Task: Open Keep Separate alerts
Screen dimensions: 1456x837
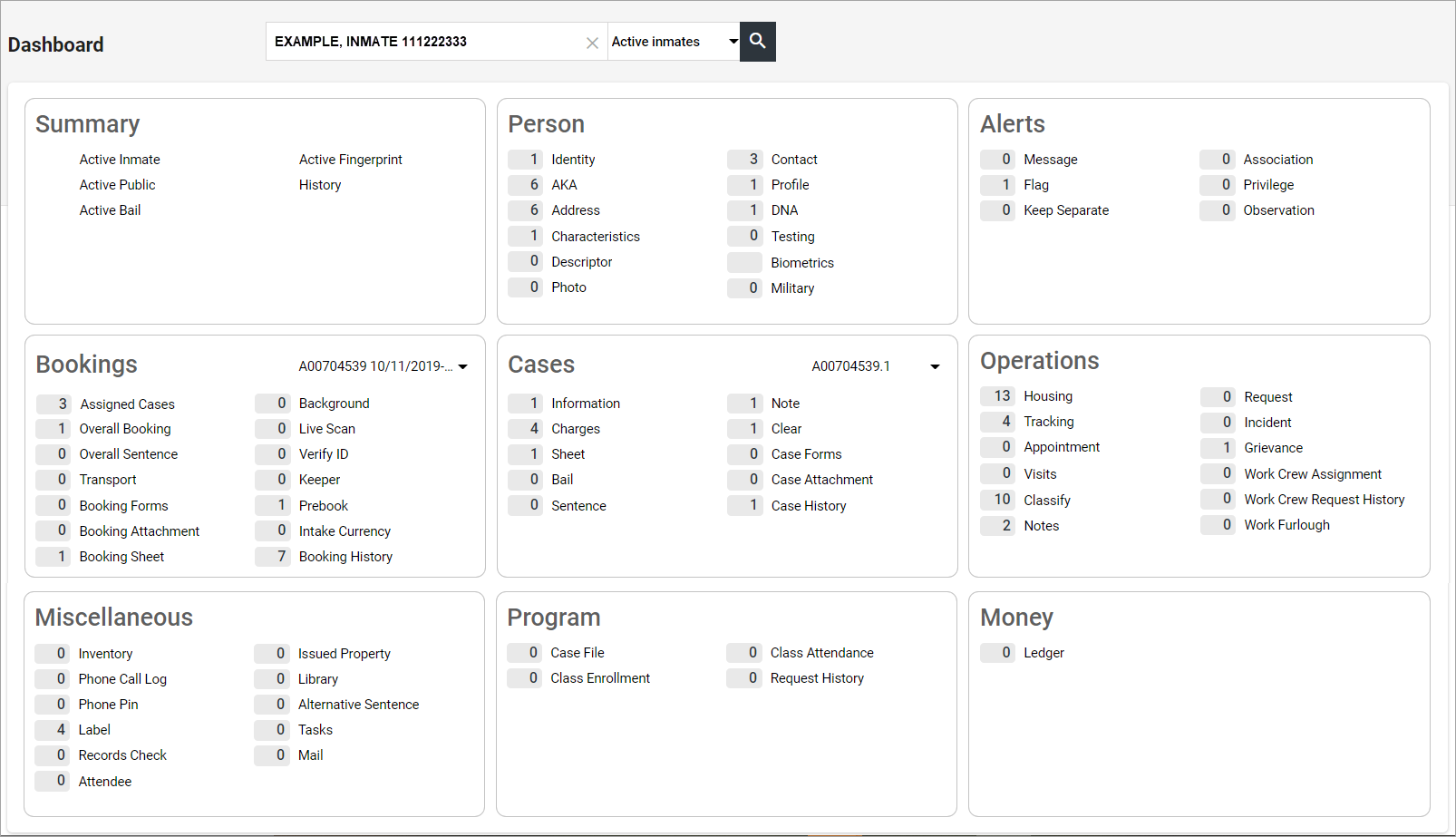Action: click(1066, 210)
